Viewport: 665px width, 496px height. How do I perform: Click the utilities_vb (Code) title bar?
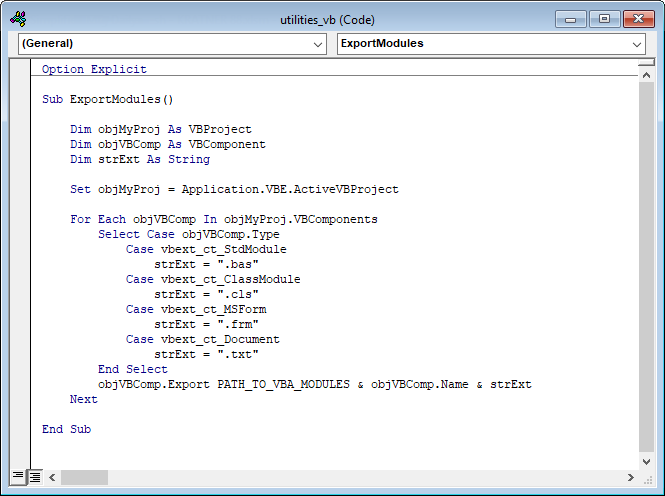pyautogui.click(x=327, y=20)
